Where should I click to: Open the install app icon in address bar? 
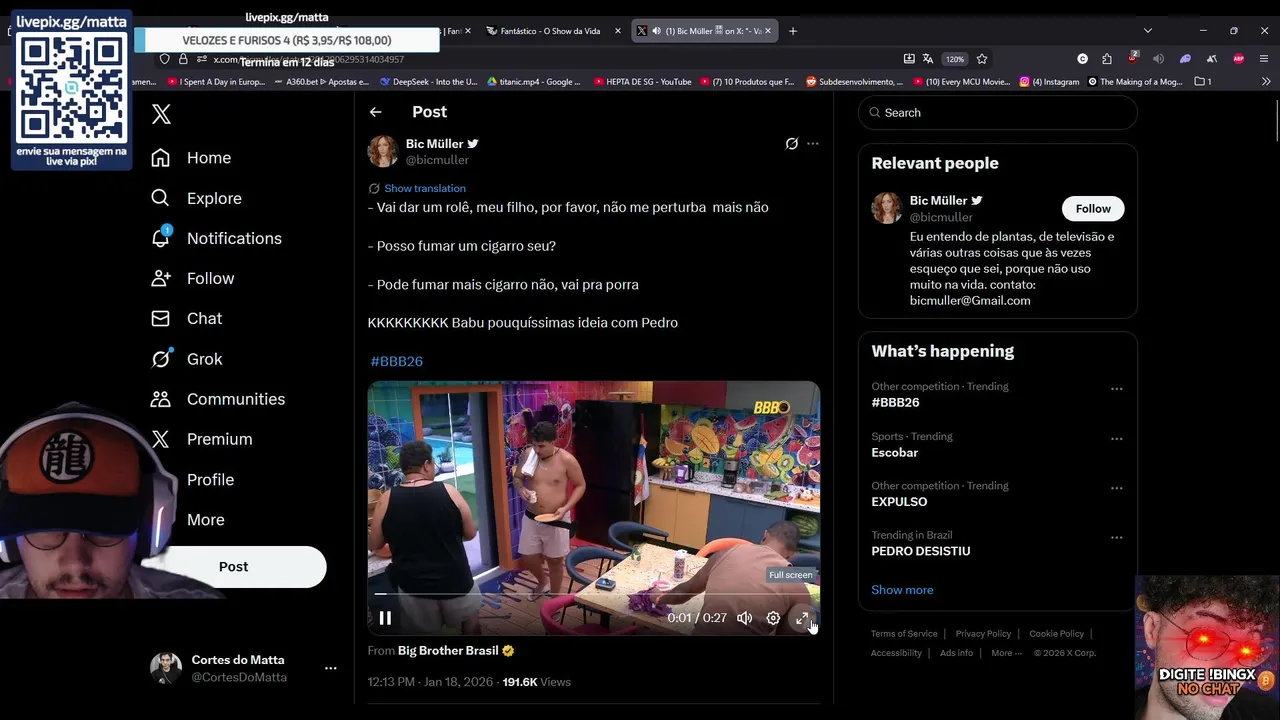pyautogui.click(x=909, y=59)
